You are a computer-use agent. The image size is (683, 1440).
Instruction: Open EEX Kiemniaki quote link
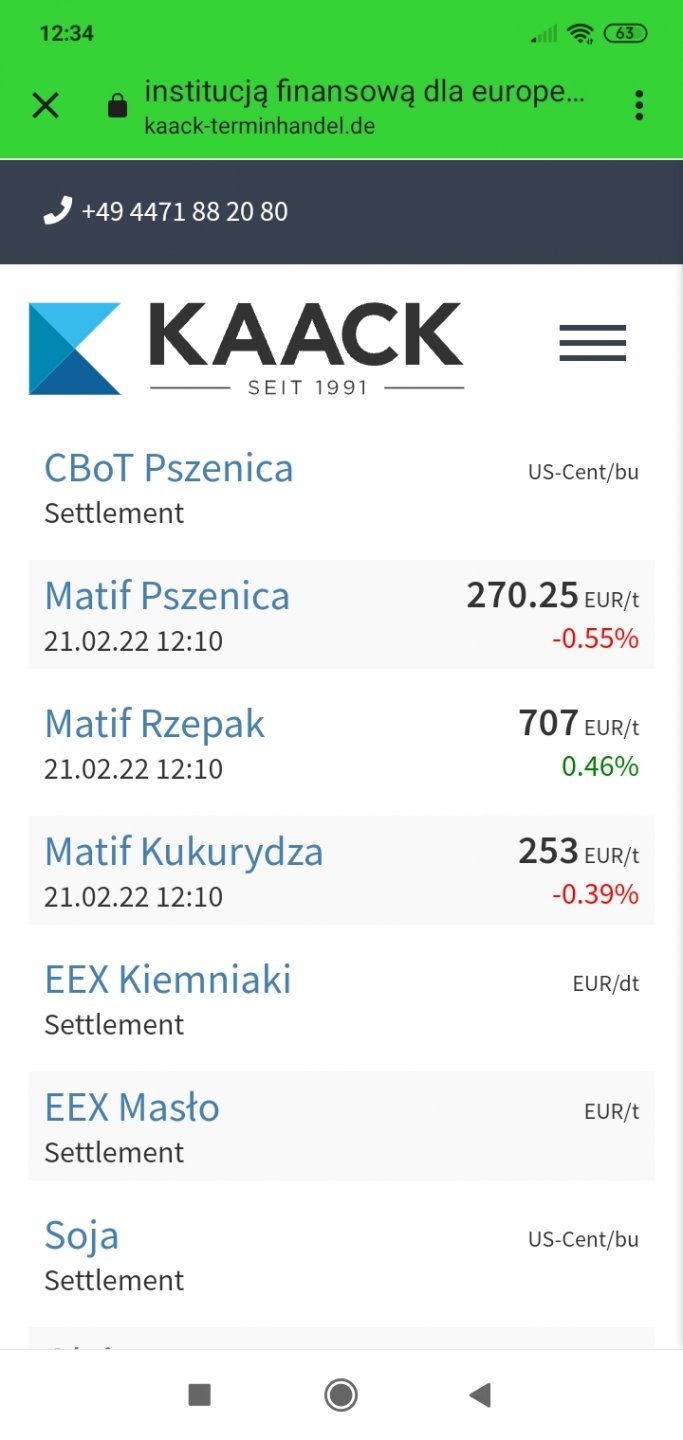pos(168,980)
